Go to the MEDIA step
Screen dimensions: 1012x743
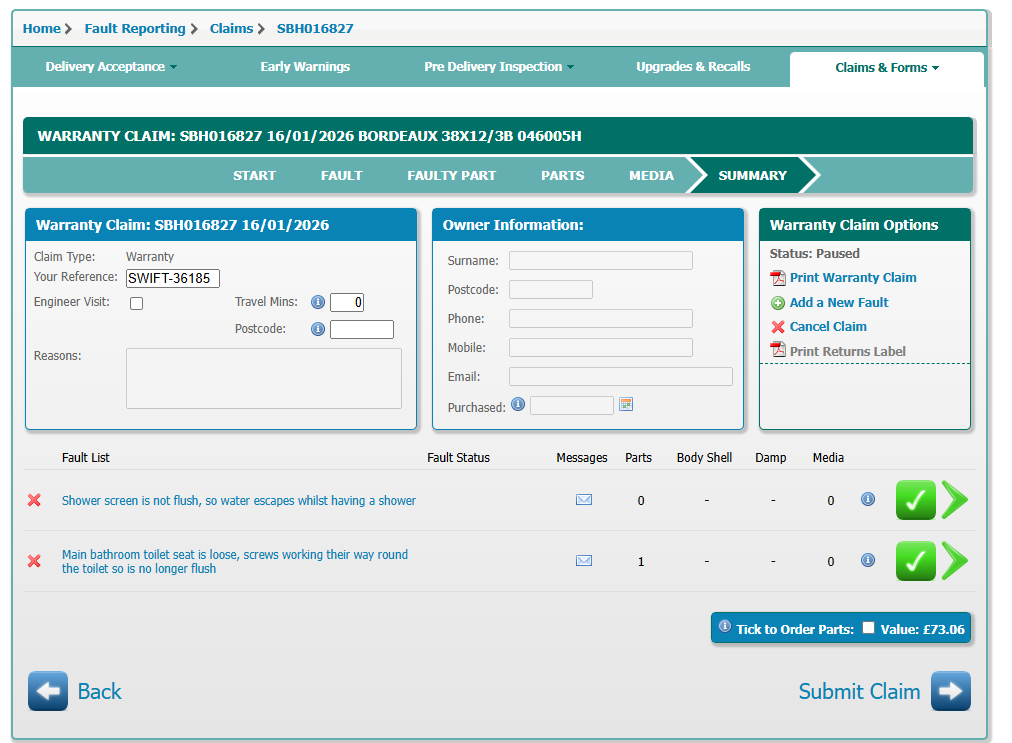point(651,176)
